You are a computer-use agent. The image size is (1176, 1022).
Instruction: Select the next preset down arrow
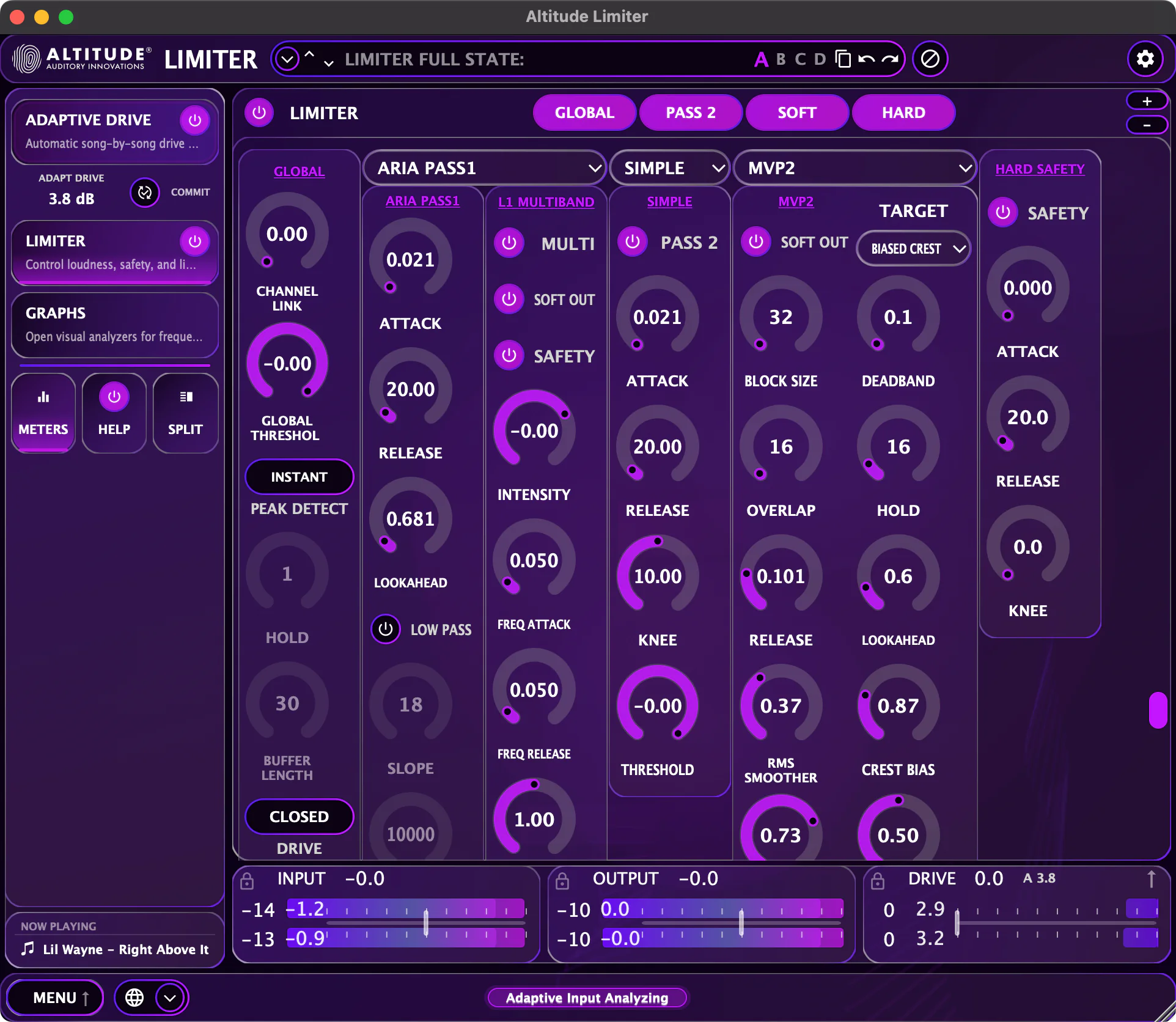pyautogui.click(x=329, y=64)
